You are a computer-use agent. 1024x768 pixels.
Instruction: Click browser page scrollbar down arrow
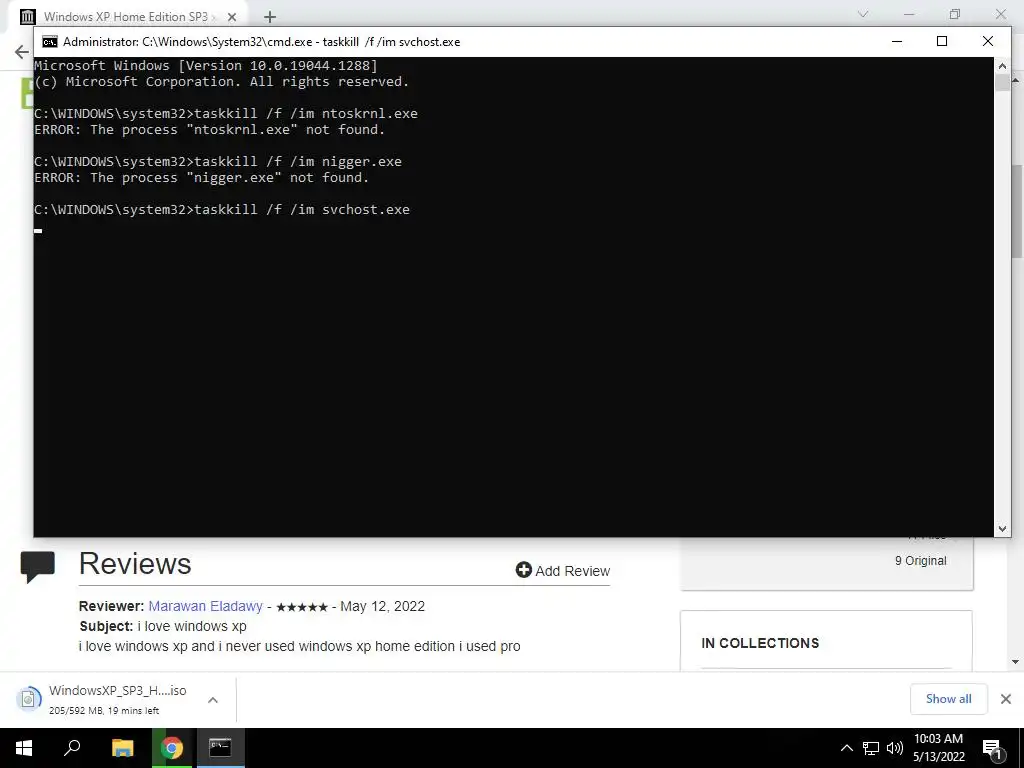(x=1016, y=662)
